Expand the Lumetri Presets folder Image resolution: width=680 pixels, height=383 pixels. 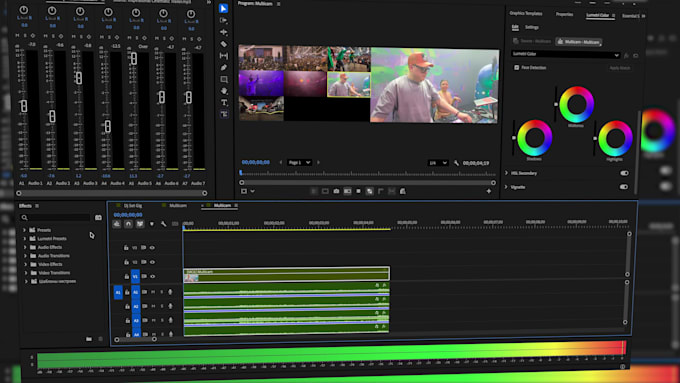click(25, 239)
